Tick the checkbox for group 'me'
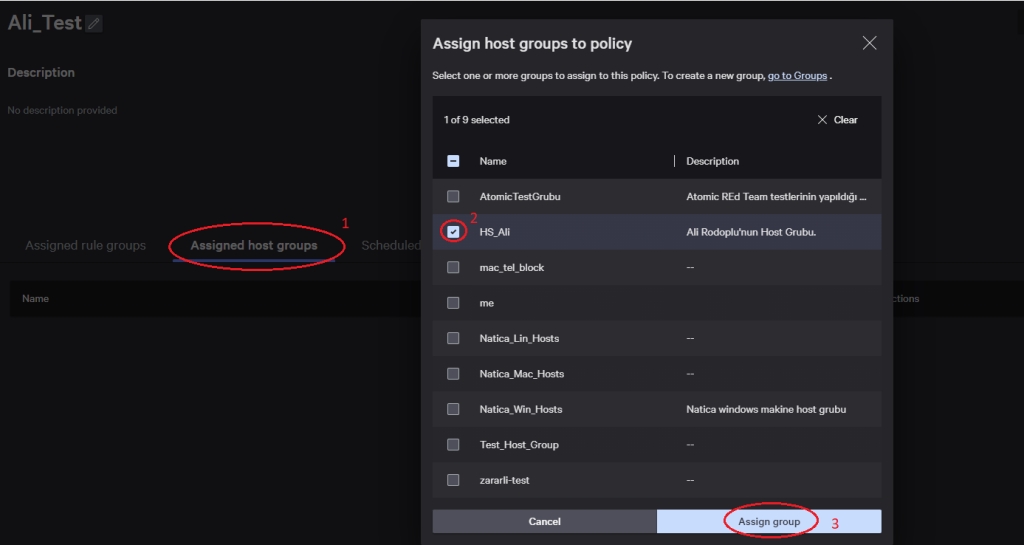 [453, 303]
